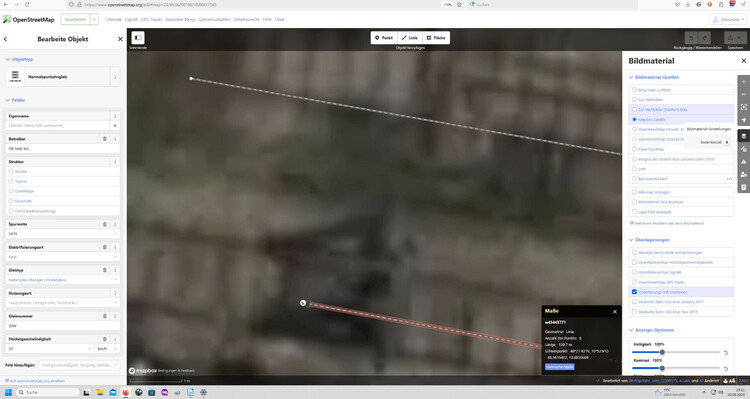Select the Fläche area tool

(436, 38)
